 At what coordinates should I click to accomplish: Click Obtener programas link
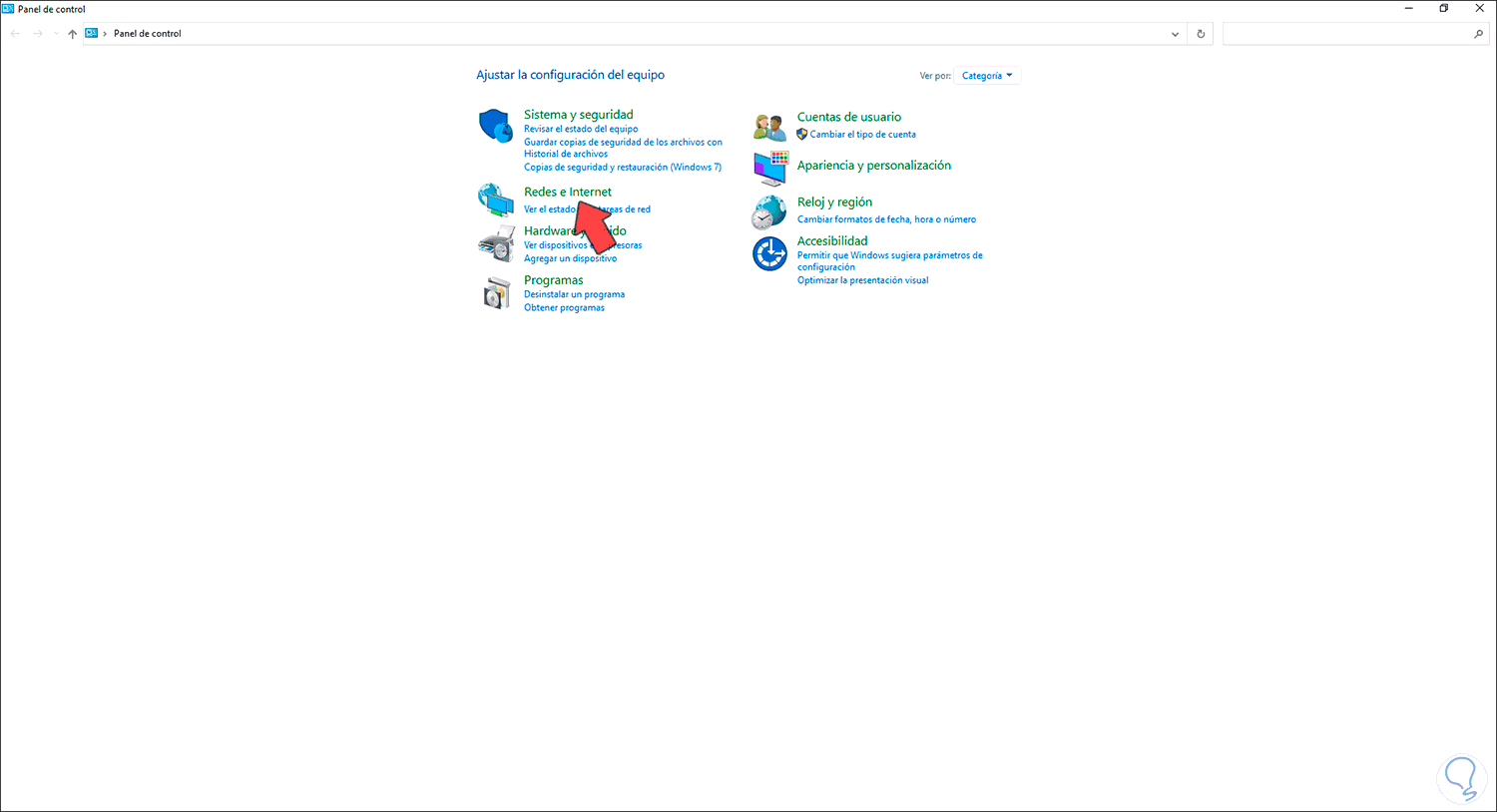point(564,307)
